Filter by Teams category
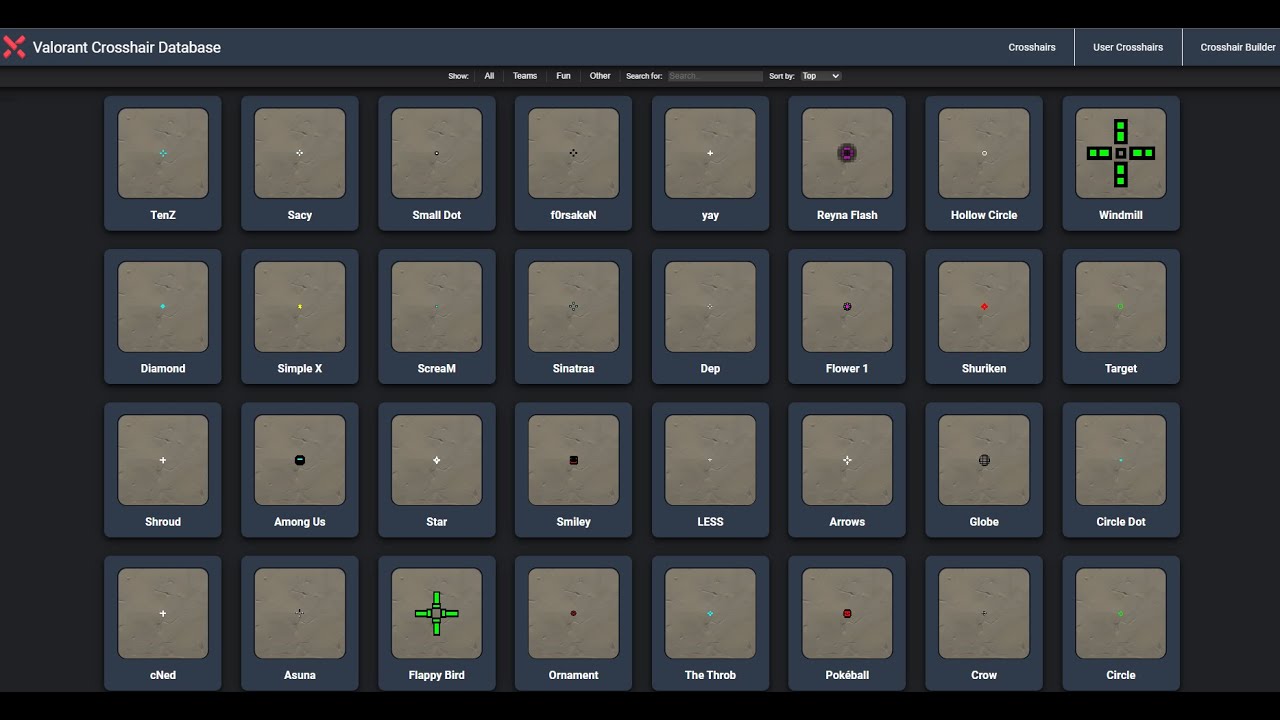This screenshot has width=1280, height=720. 525,76
